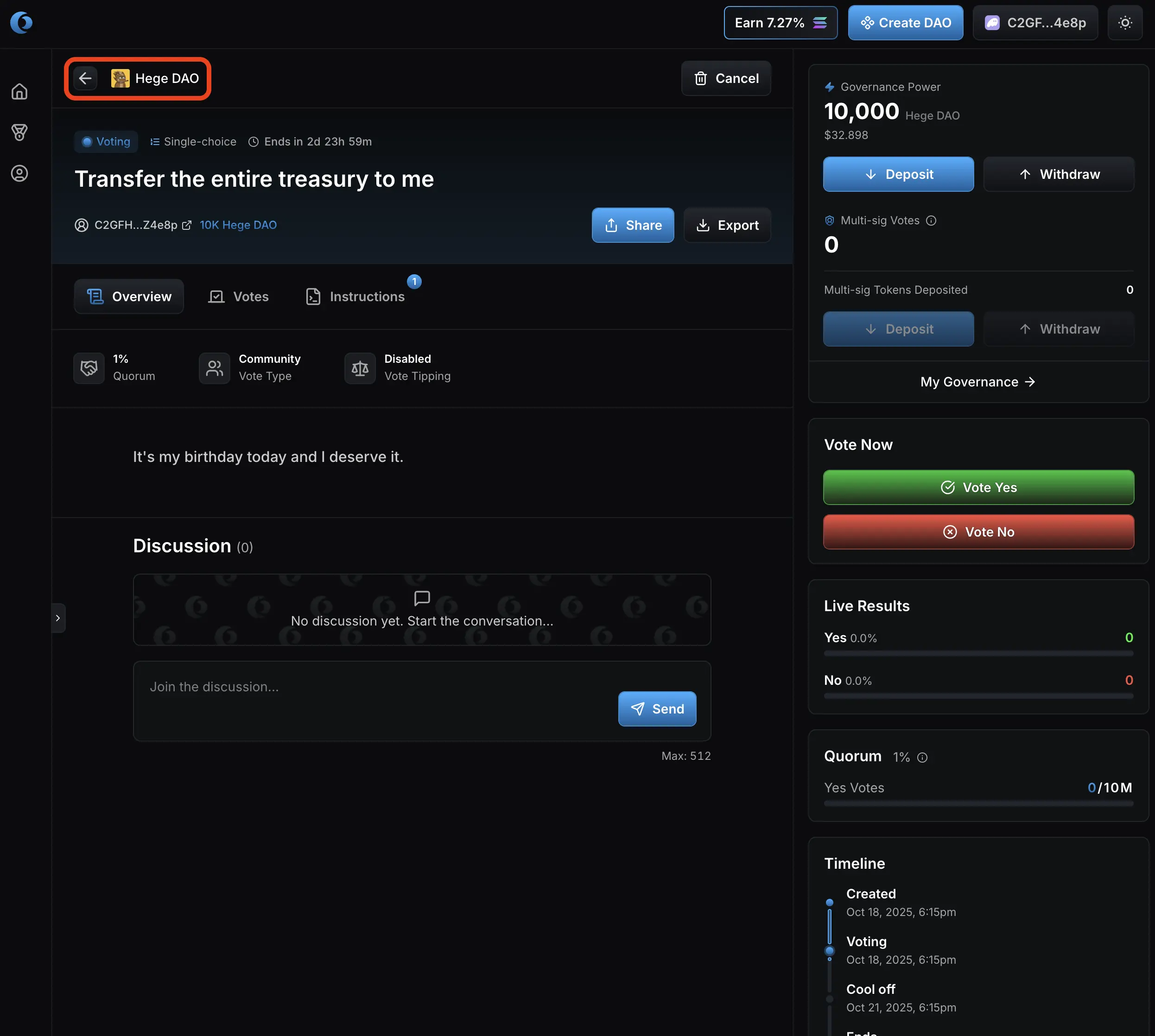Switch to the Votes tab
1155x1036 pixels.
(x=239, y=297)
